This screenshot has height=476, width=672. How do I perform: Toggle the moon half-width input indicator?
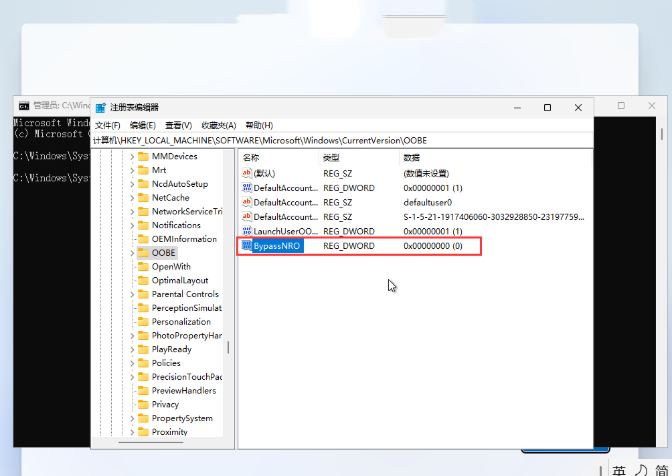pos(641,471)
